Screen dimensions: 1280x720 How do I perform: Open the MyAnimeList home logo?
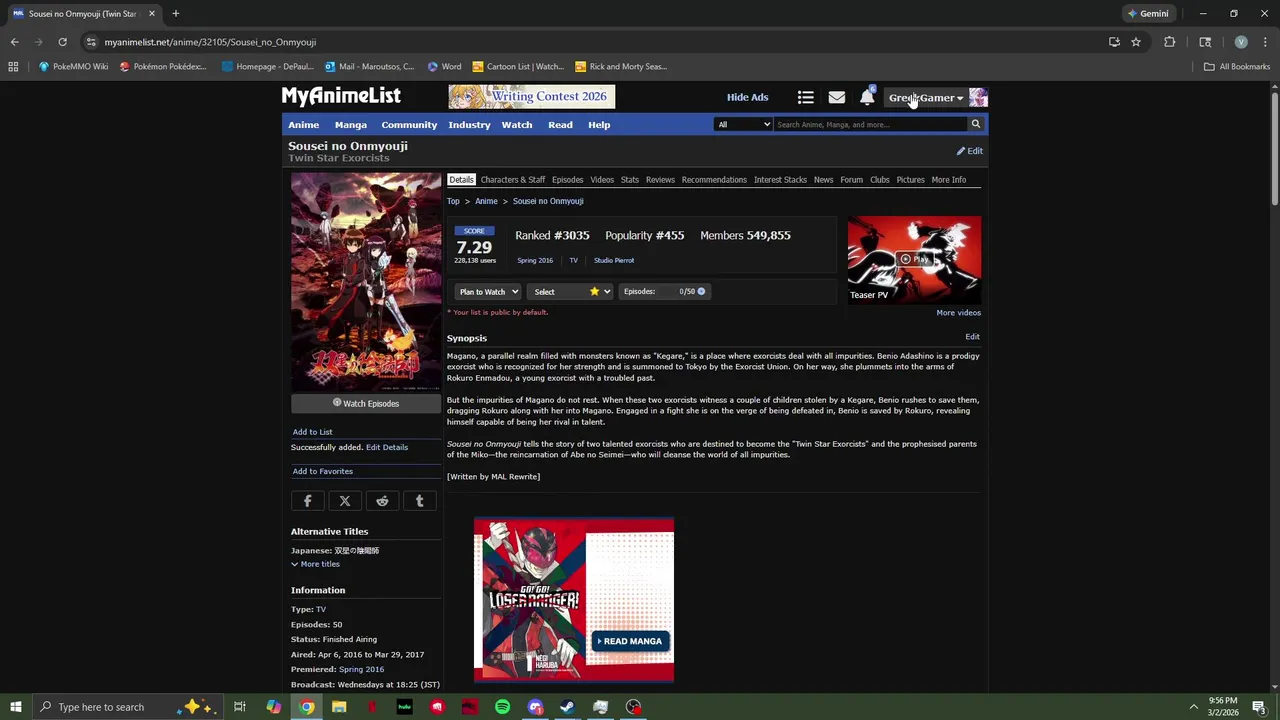[x=341, y=96]
